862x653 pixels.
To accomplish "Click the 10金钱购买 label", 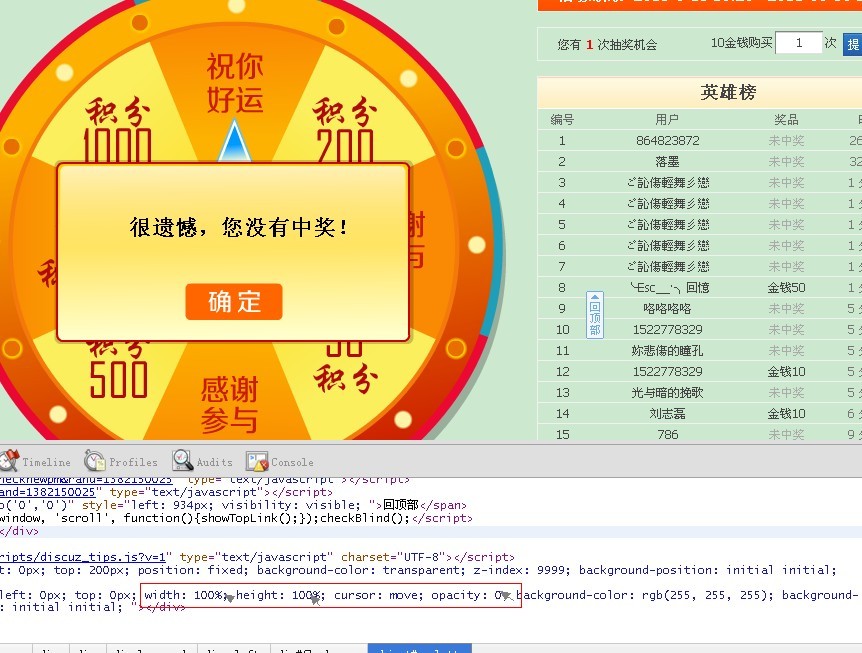I will pyautogui.click(x=742, y=43).
